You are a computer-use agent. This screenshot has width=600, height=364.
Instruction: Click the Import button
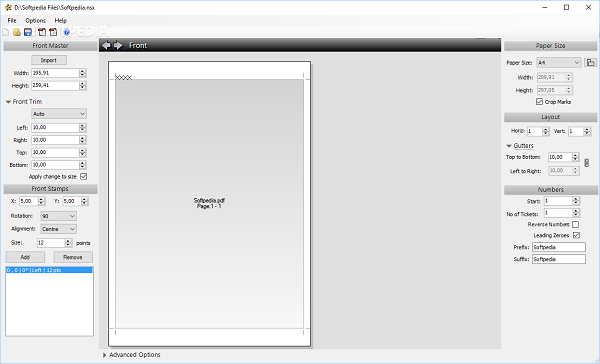click(49, 60)
